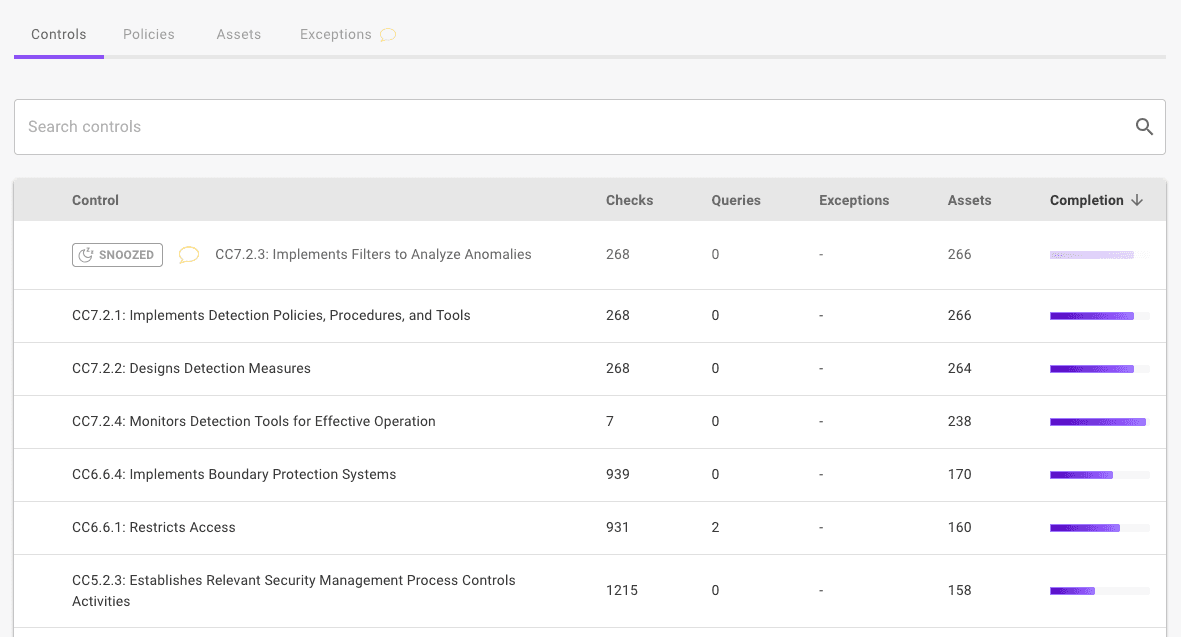Screen dimensions: 1181x637
Task: Click the Control column header
Action: coord(95,200)
